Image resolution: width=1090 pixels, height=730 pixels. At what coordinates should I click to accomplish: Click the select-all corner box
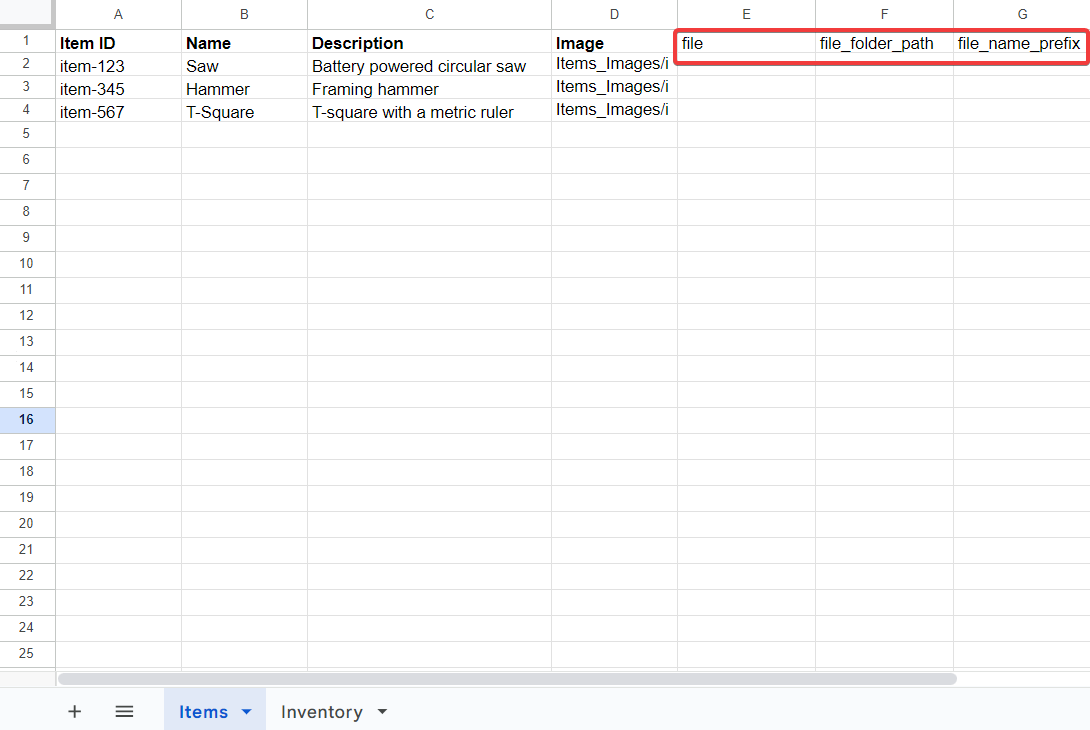coord(27,14)
